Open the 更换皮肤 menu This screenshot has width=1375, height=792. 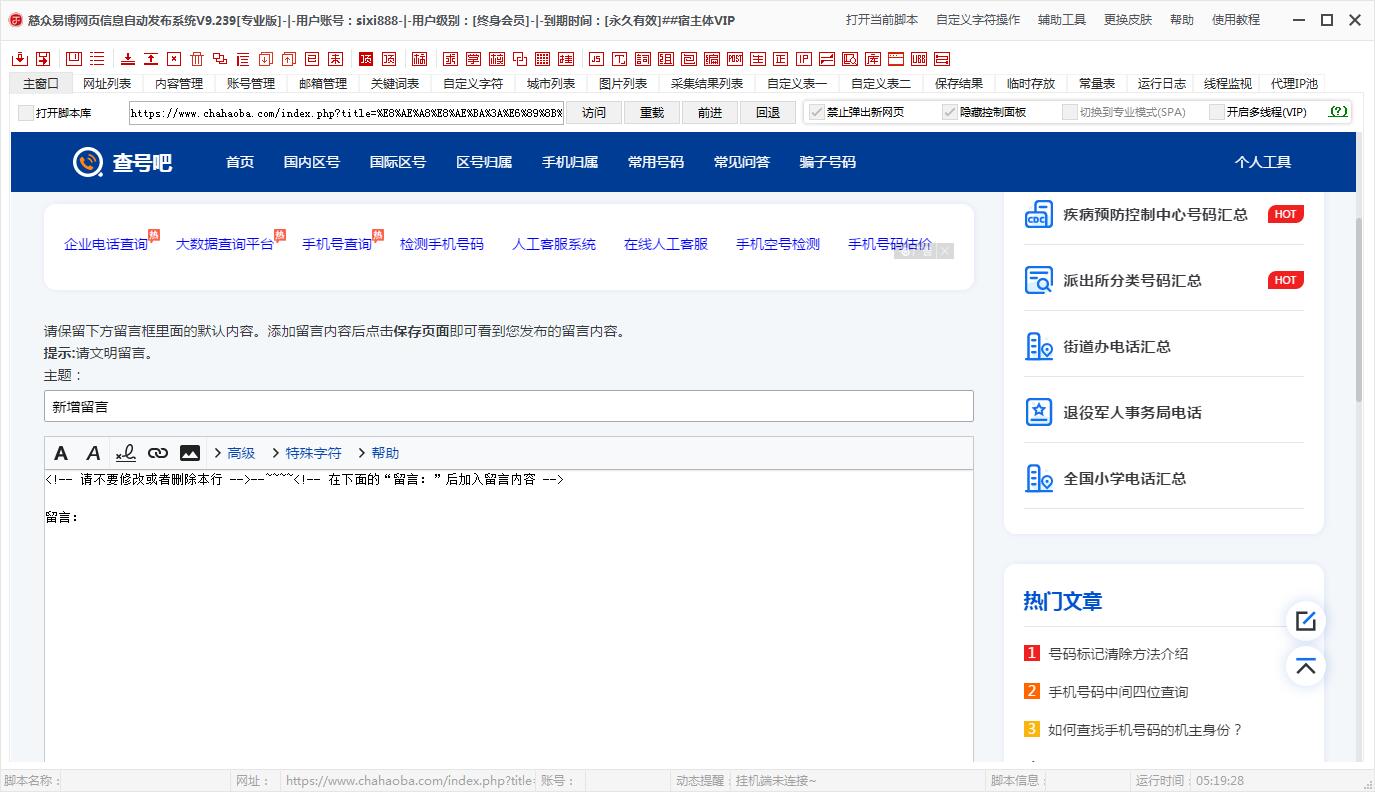tap(1128, 20)
